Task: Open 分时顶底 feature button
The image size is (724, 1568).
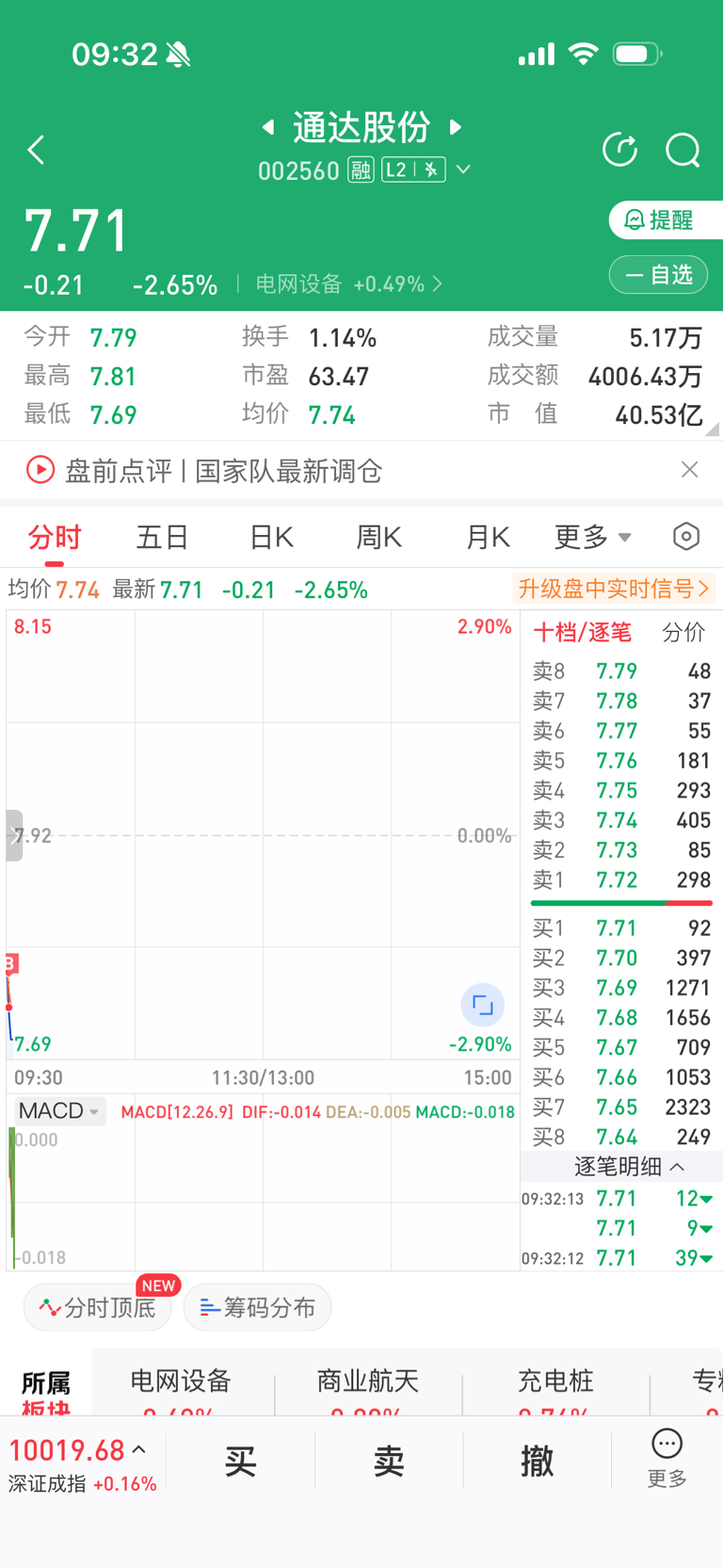Action: [97, 1307]
